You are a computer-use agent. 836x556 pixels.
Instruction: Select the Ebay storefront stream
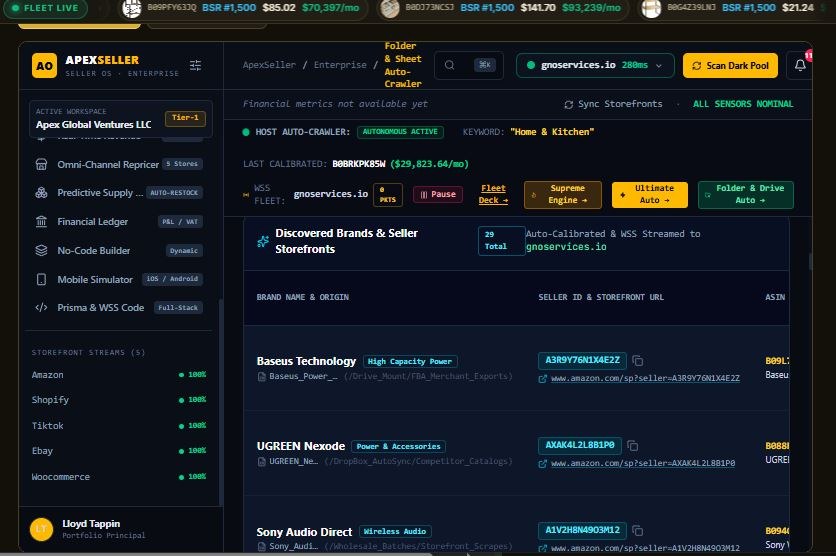point(119,451)
